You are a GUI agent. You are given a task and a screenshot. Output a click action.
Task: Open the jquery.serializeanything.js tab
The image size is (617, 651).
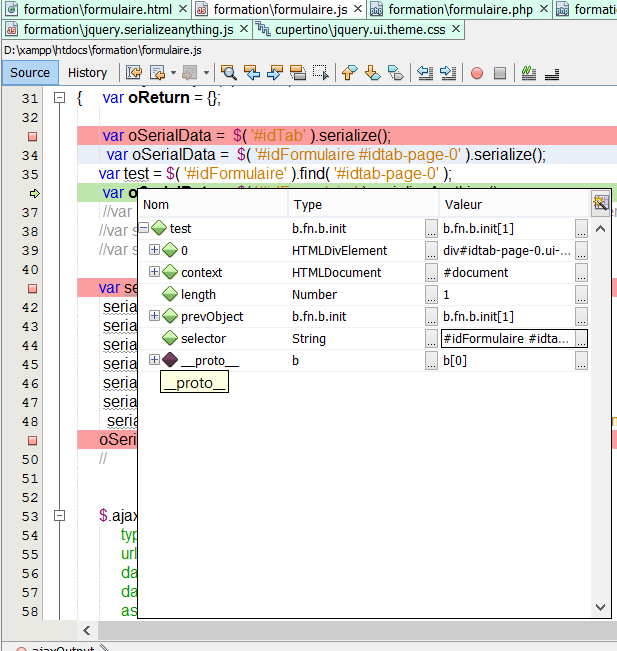(128, 29)
